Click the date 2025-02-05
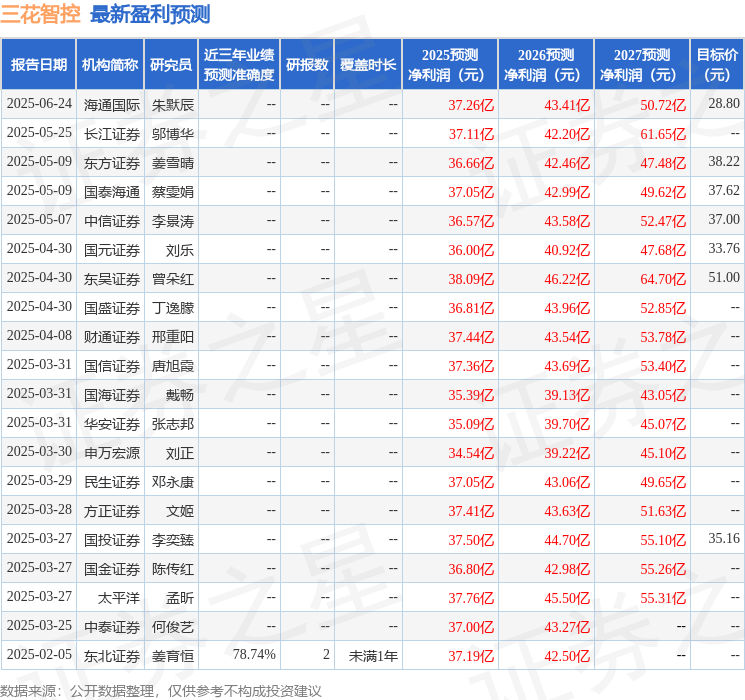 (39, 654)
